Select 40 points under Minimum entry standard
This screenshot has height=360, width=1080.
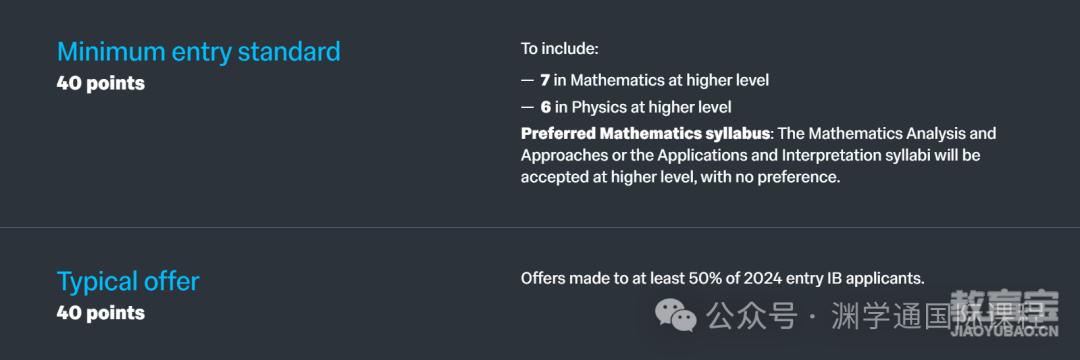(x=101, y=83)
